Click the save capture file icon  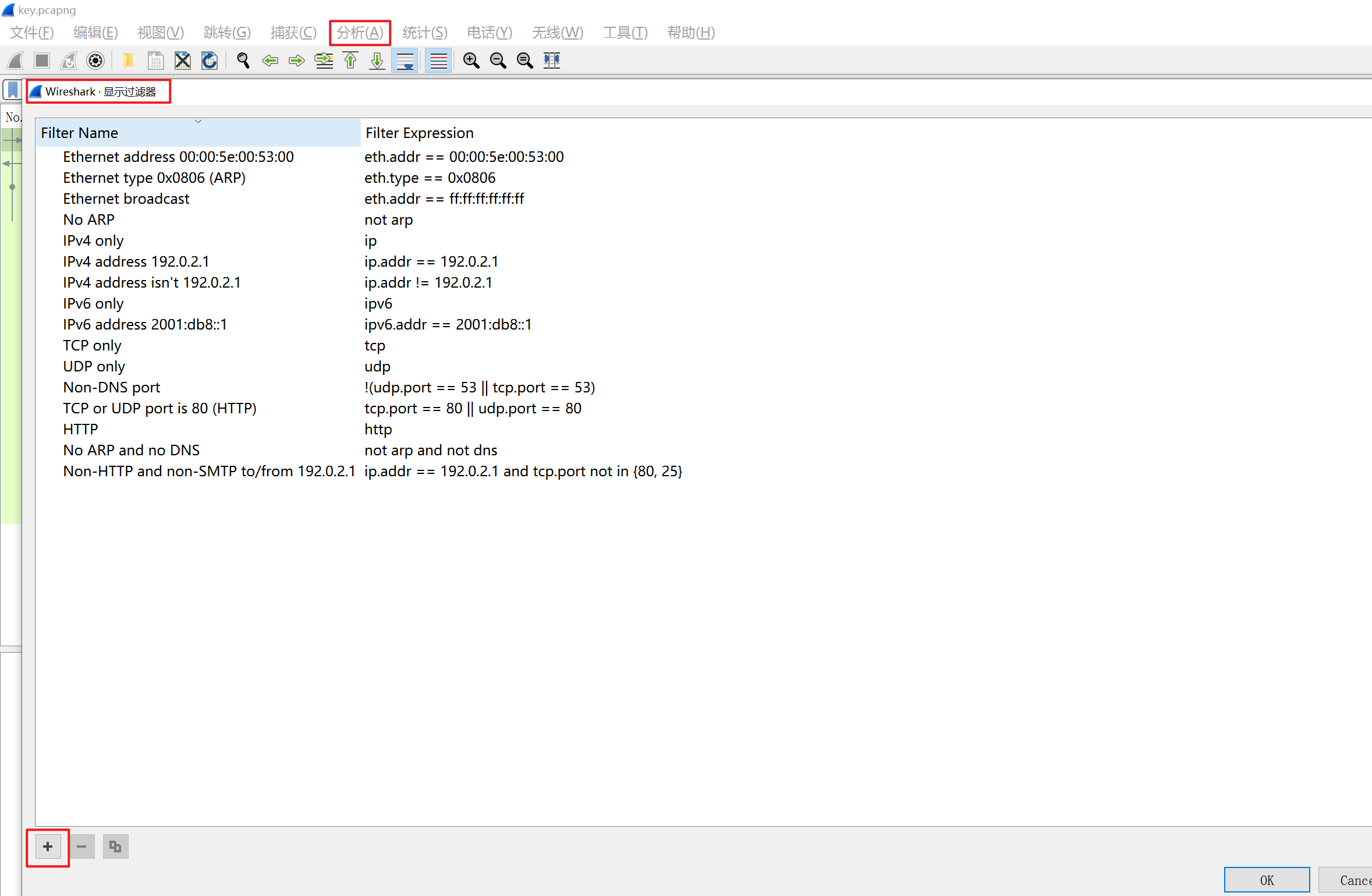coord(155,61)
